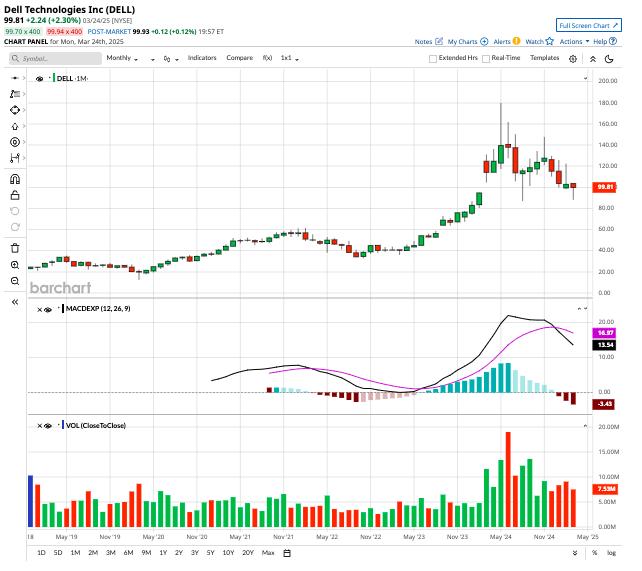Click the My Charts plus icon

point(484,41)
